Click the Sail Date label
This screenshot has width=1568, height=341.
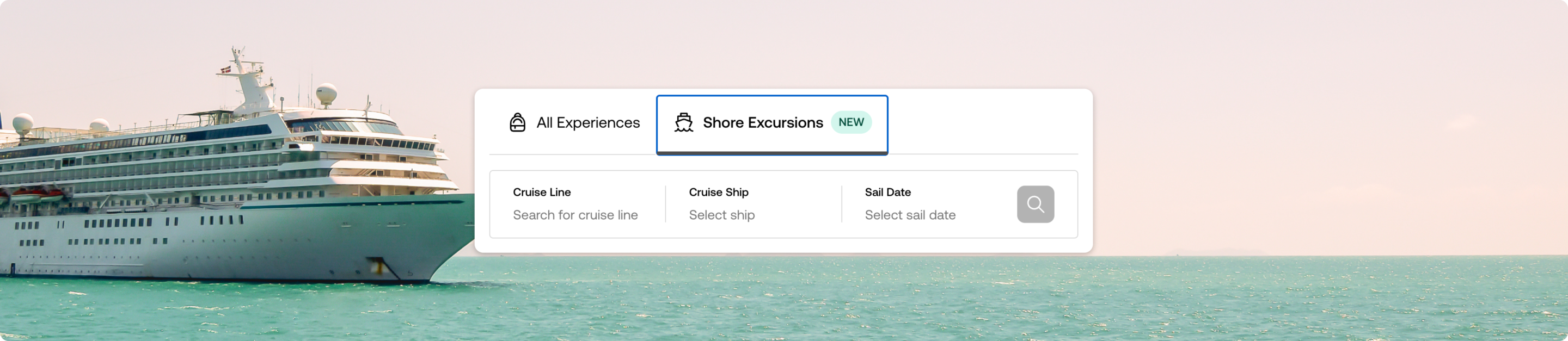[x=887, y=192]
